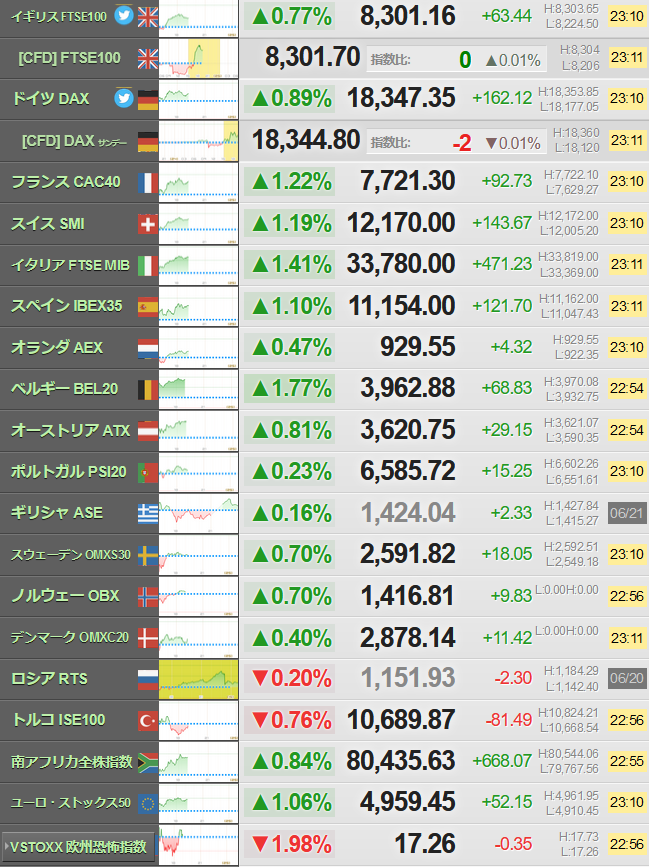Click the UK flag in the イギリス FTSE100 row
649x867 pixels.
coord(148,17)
